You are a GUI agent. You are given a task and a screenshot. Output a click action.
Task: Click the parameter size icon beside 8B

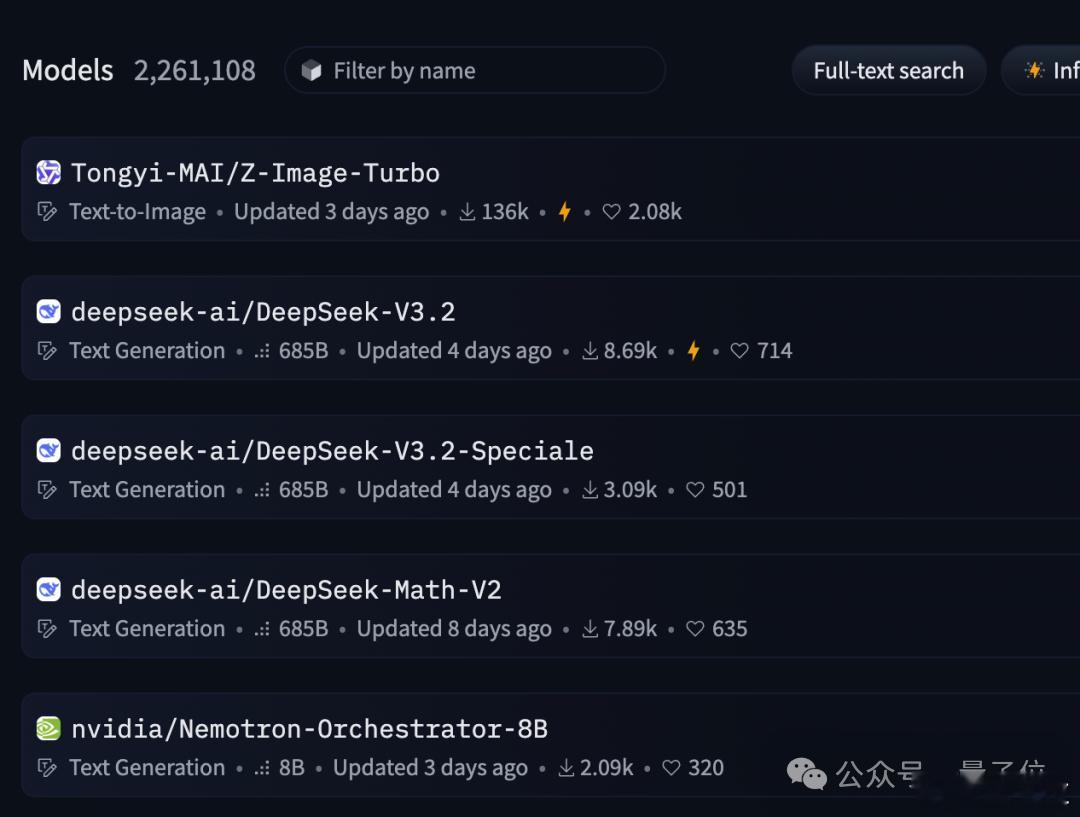[x=262, y=767]
